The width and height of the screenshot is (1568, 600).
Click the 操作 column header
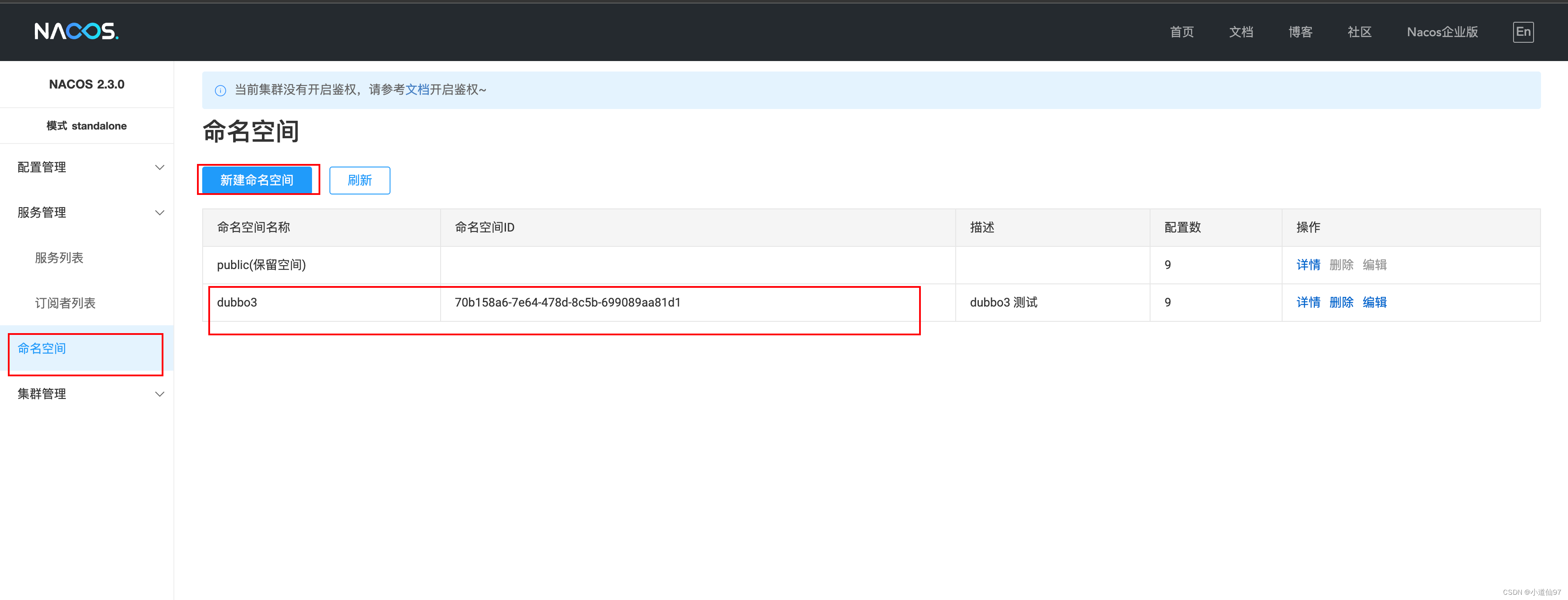(1411, 227)
